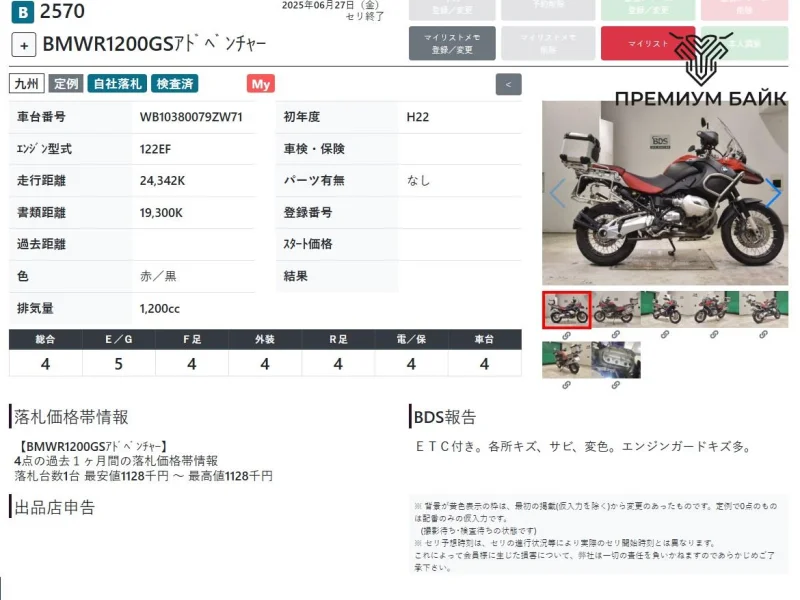This screenshot has height=600, width=800.
Task: Click the main motorcycle photo
Action: pos(665,193)
